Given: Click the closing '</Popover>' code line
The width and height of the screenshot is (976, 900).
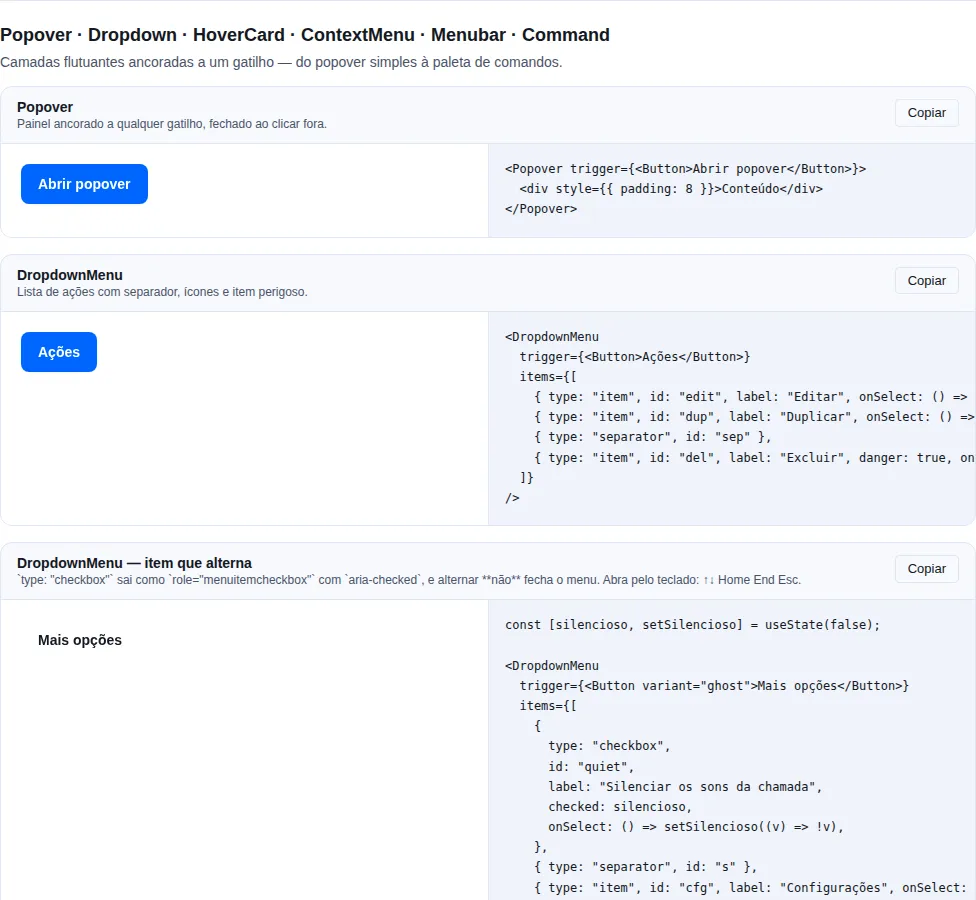Looking at the screenshot, I should click(541, 209).
